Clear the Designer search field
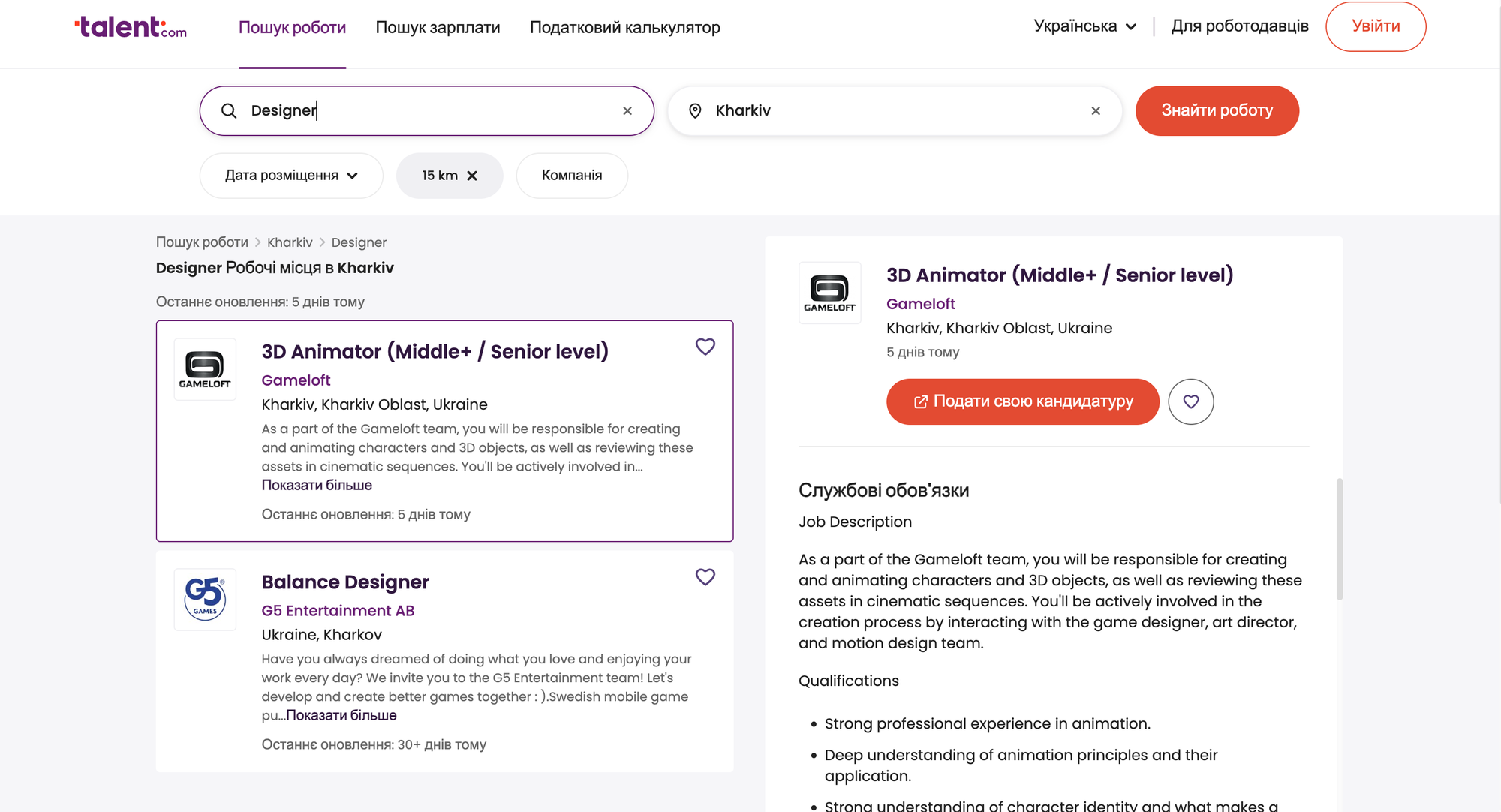The image size is (1501, 812). (x=627, y=111)
